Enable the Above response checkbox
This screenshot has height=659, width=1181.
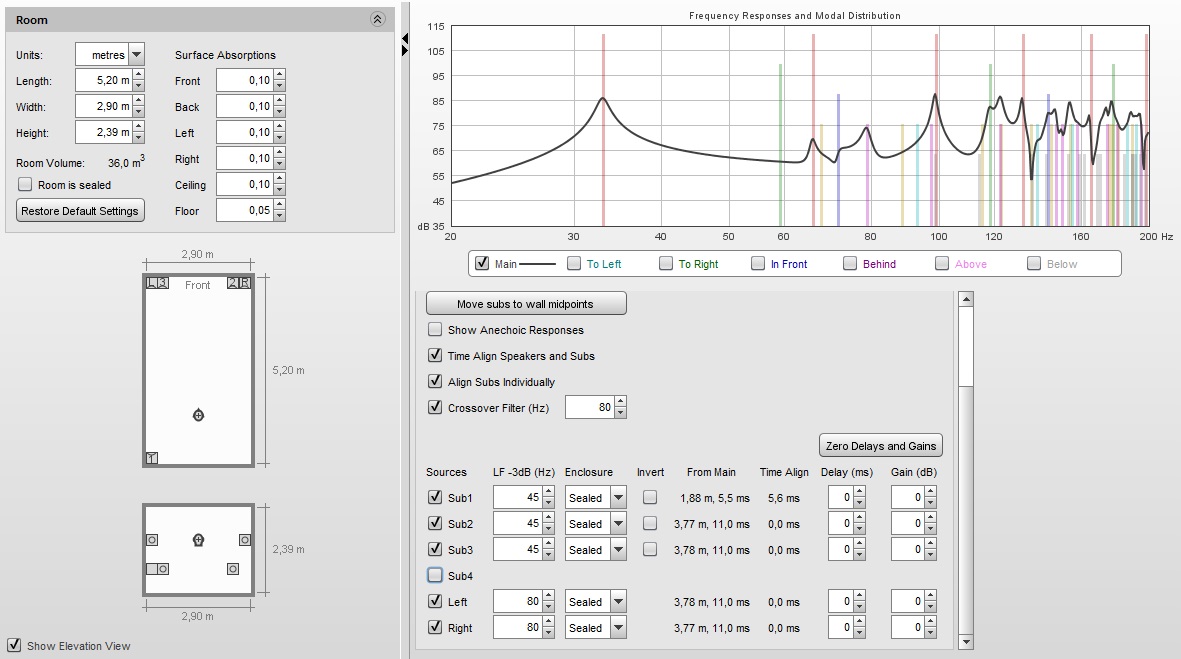(x=941, y=264)
